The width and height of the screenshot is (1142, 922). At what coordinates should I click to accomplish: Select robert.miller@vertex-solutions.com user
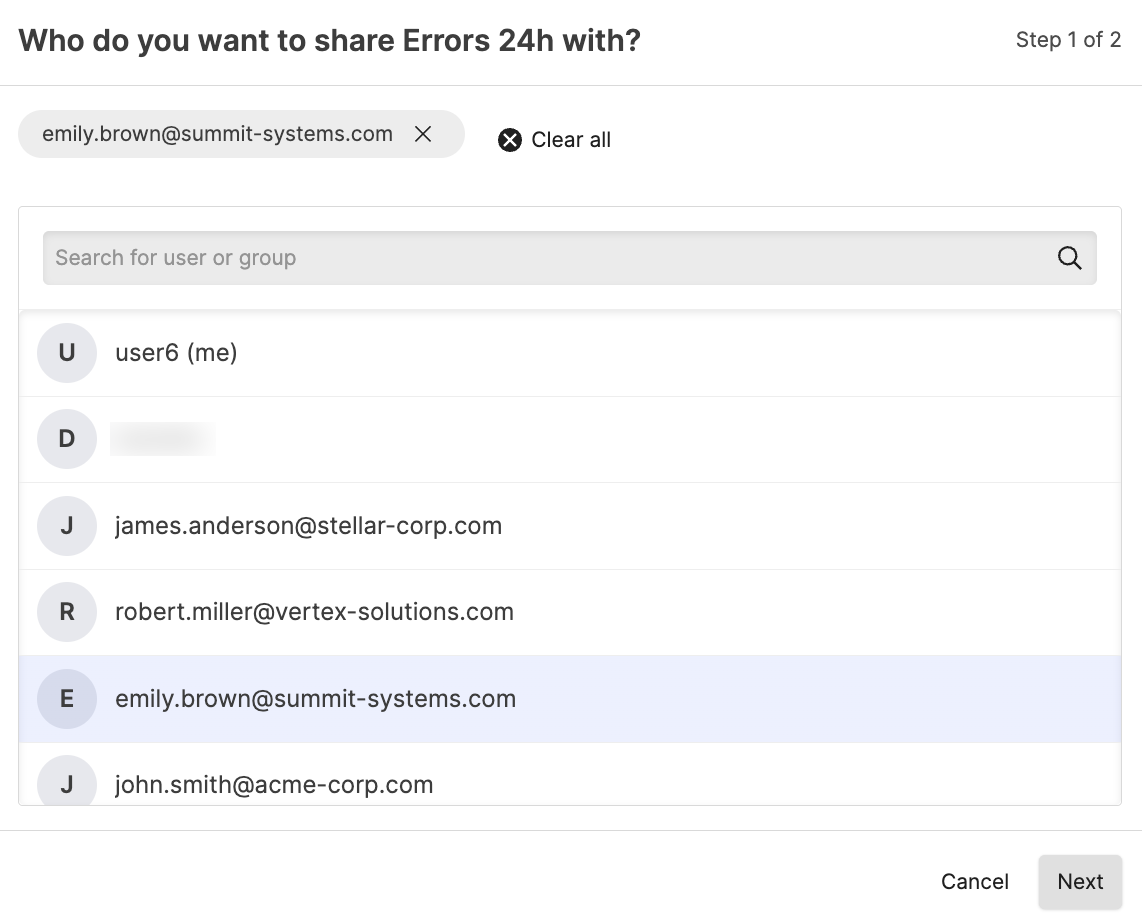point(314,612)
